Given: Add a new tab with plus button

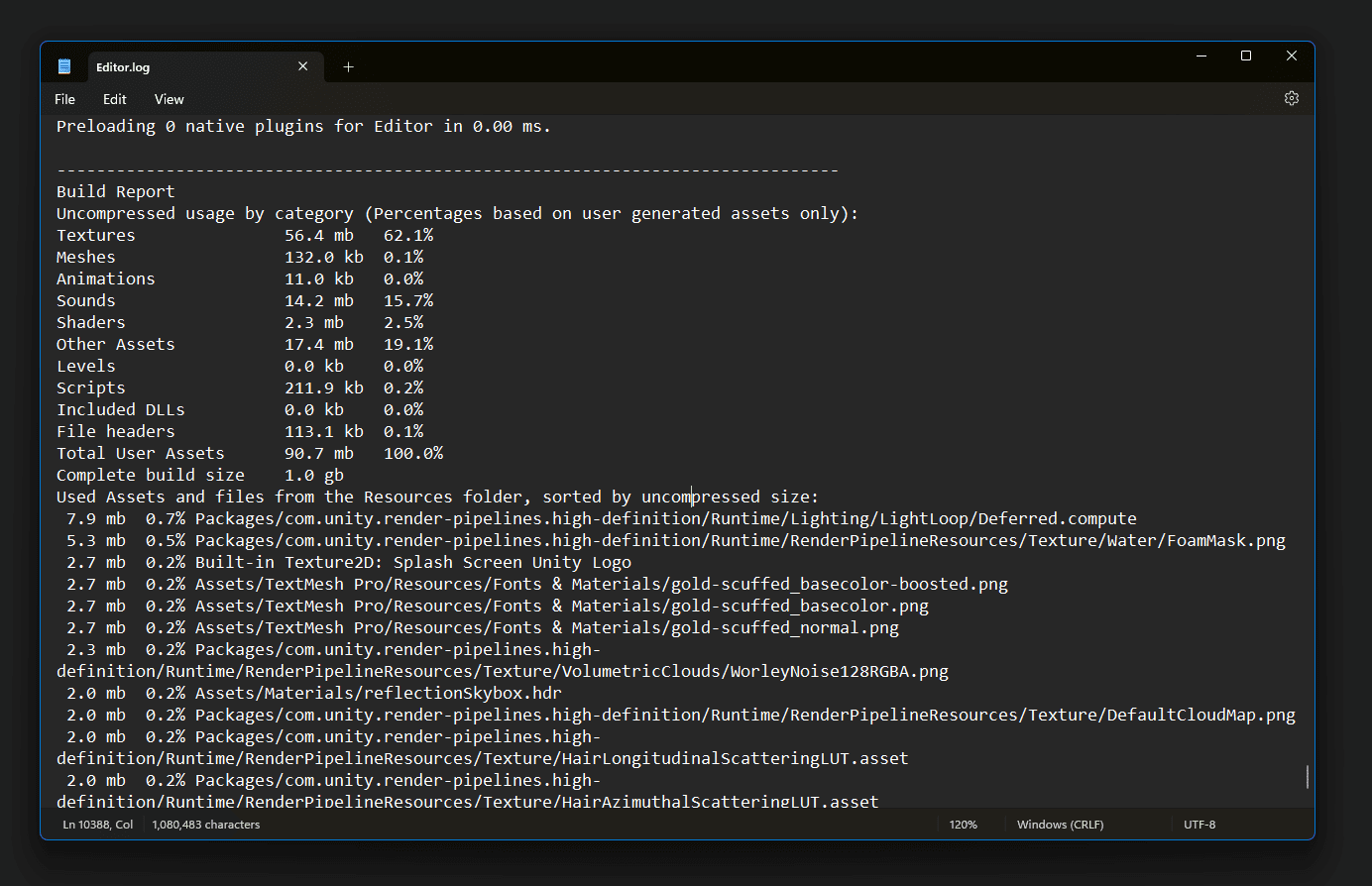Looking at the screenshot, I should [348, 67].
